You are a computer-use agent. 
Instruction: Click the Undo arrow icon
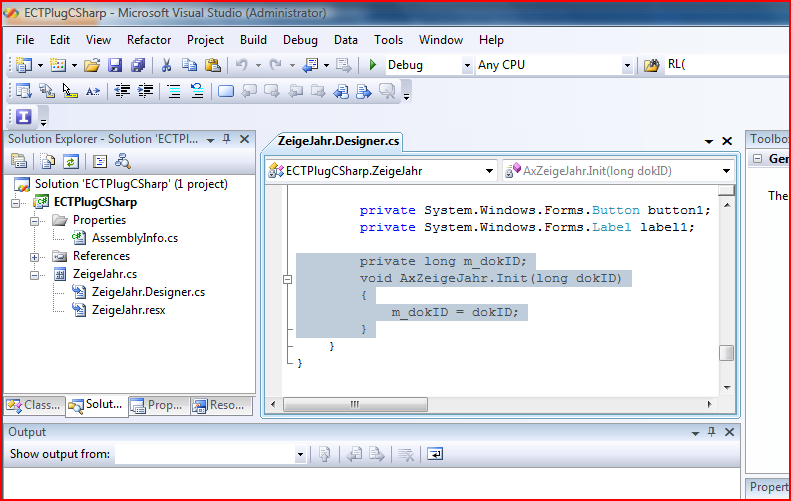242,65
